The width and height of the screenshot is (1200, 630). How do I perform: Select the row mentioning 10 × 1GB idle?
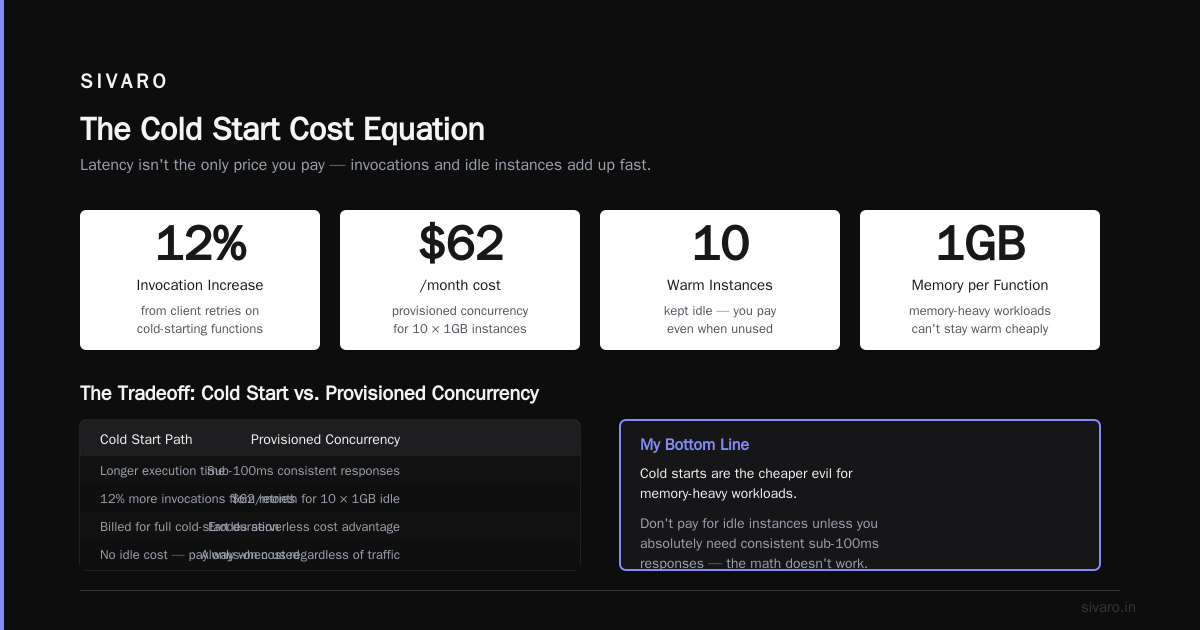tap(330, 498)
